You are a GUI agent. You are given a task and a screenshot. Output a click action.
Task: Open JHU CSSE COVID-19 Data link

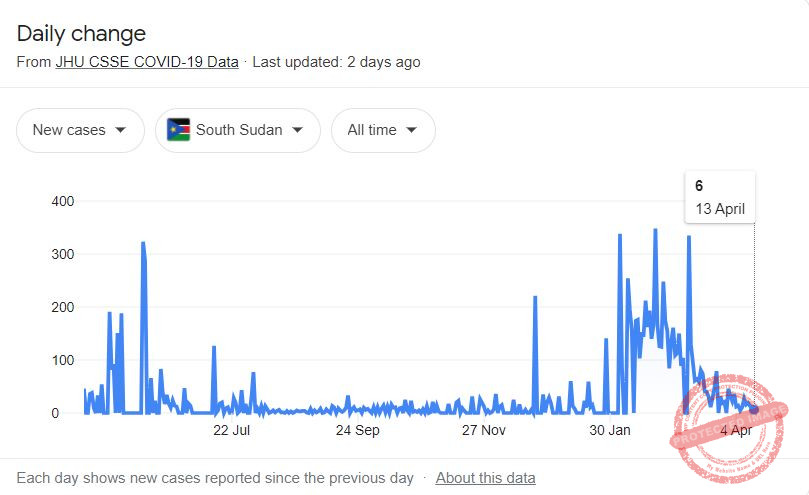click(x=147, y=62)
